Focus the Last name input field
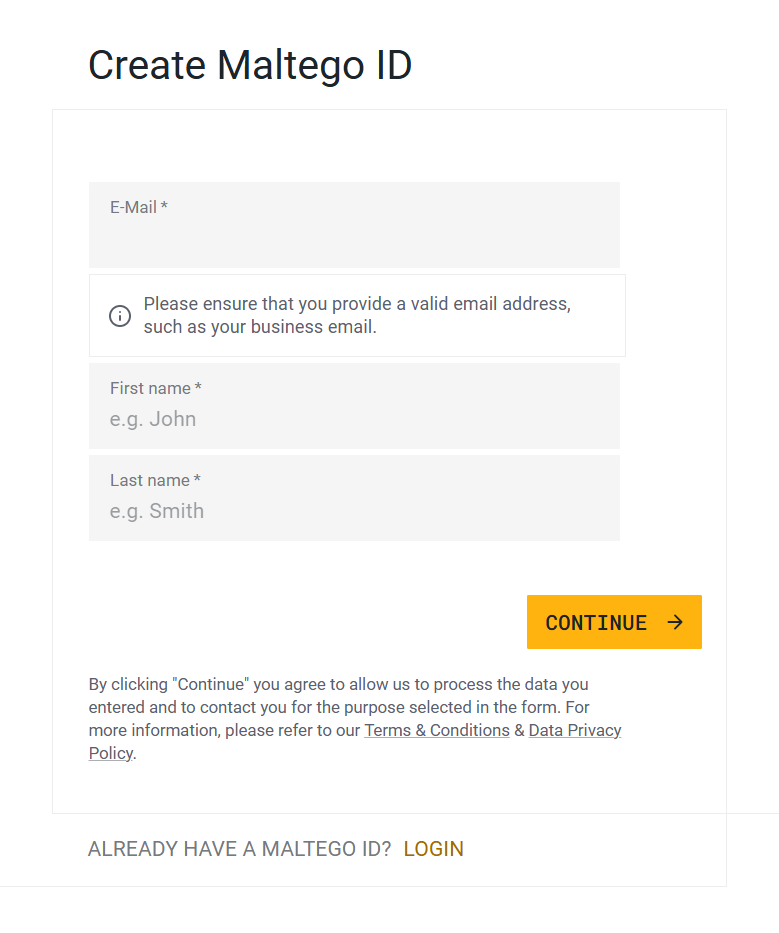The height and width of the screenshot is (933, 779). coord(354,498)
